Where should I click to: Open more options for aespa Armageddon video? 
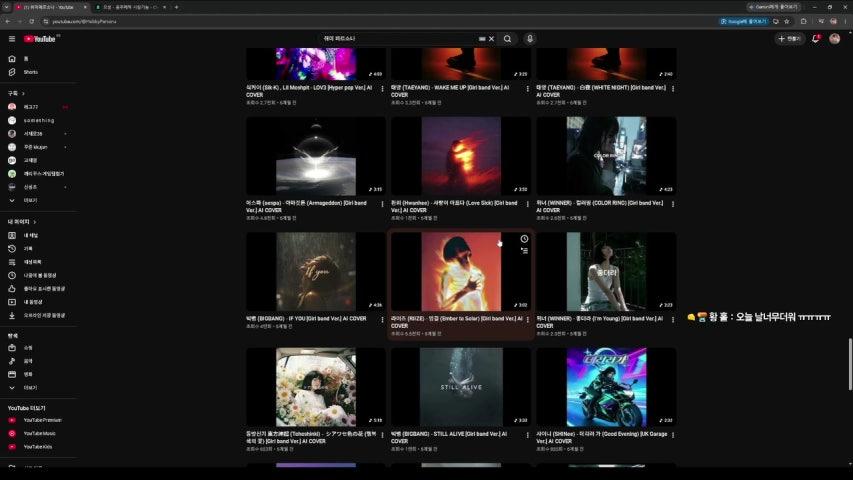coord(382,204)
